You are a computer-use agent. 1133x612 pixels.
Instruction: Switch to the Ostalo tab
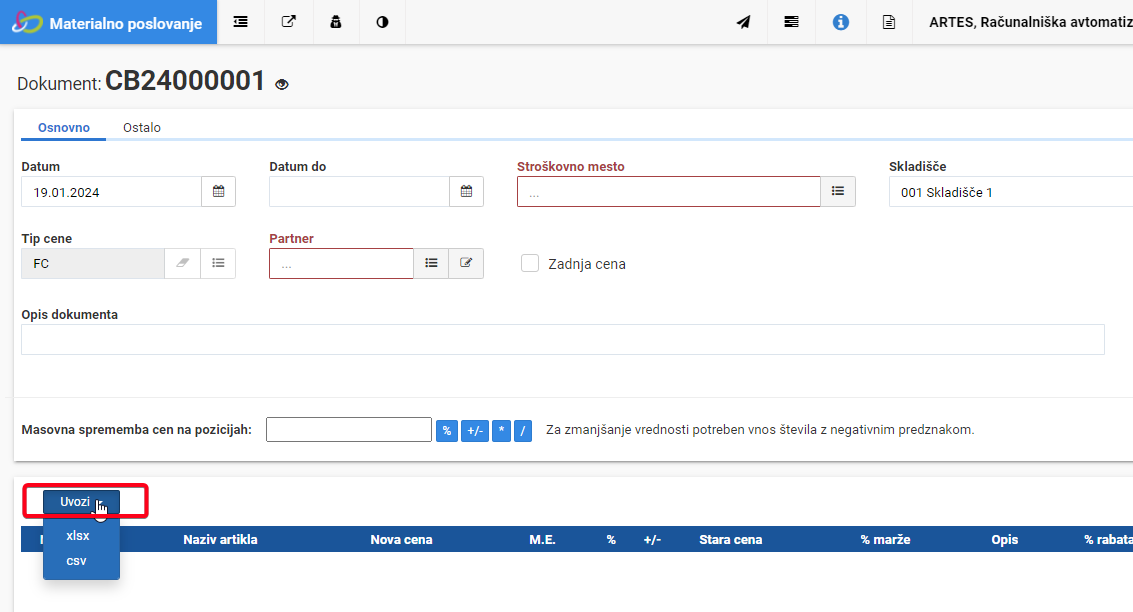click(x=142, y=127)
